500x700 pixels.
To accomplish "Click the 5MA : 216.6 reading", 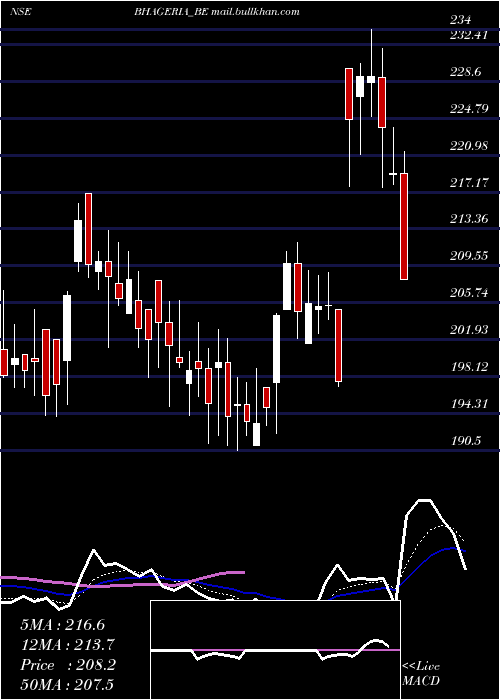I will tap(62, 625).
